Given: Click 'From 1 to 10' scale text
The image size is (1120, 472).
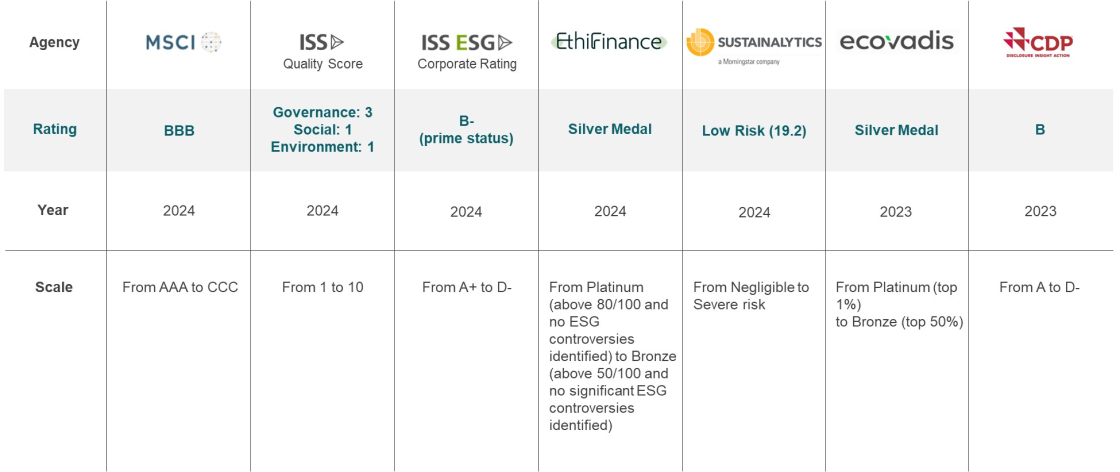Looking at the screenshot, I should coord(323,288).
